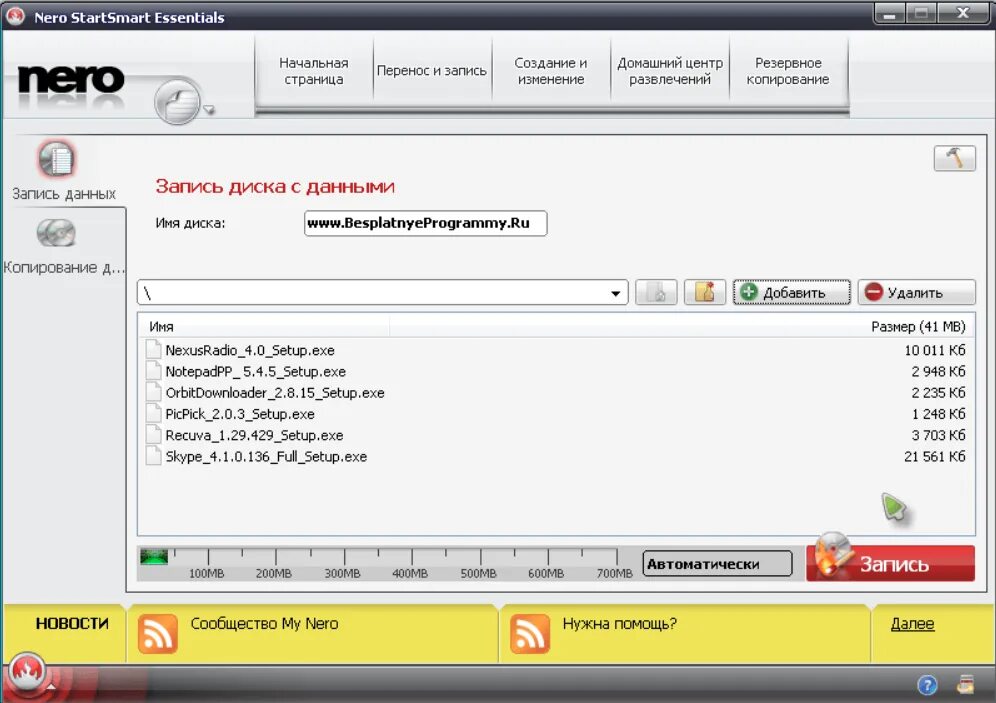Viewport: 996px width, 703px height.
Task: Switch to Перенос и запись tab
Action: [432, 71]
